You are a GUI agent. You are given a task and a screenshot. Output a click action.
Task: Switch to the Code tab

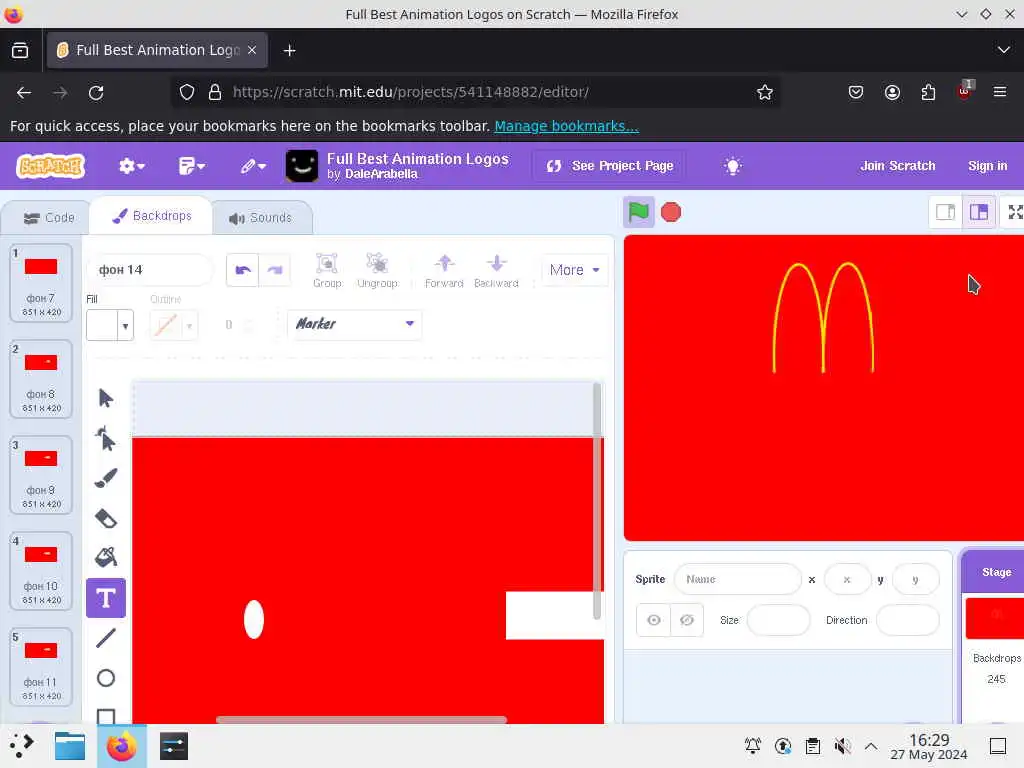[x=49, y=217]
